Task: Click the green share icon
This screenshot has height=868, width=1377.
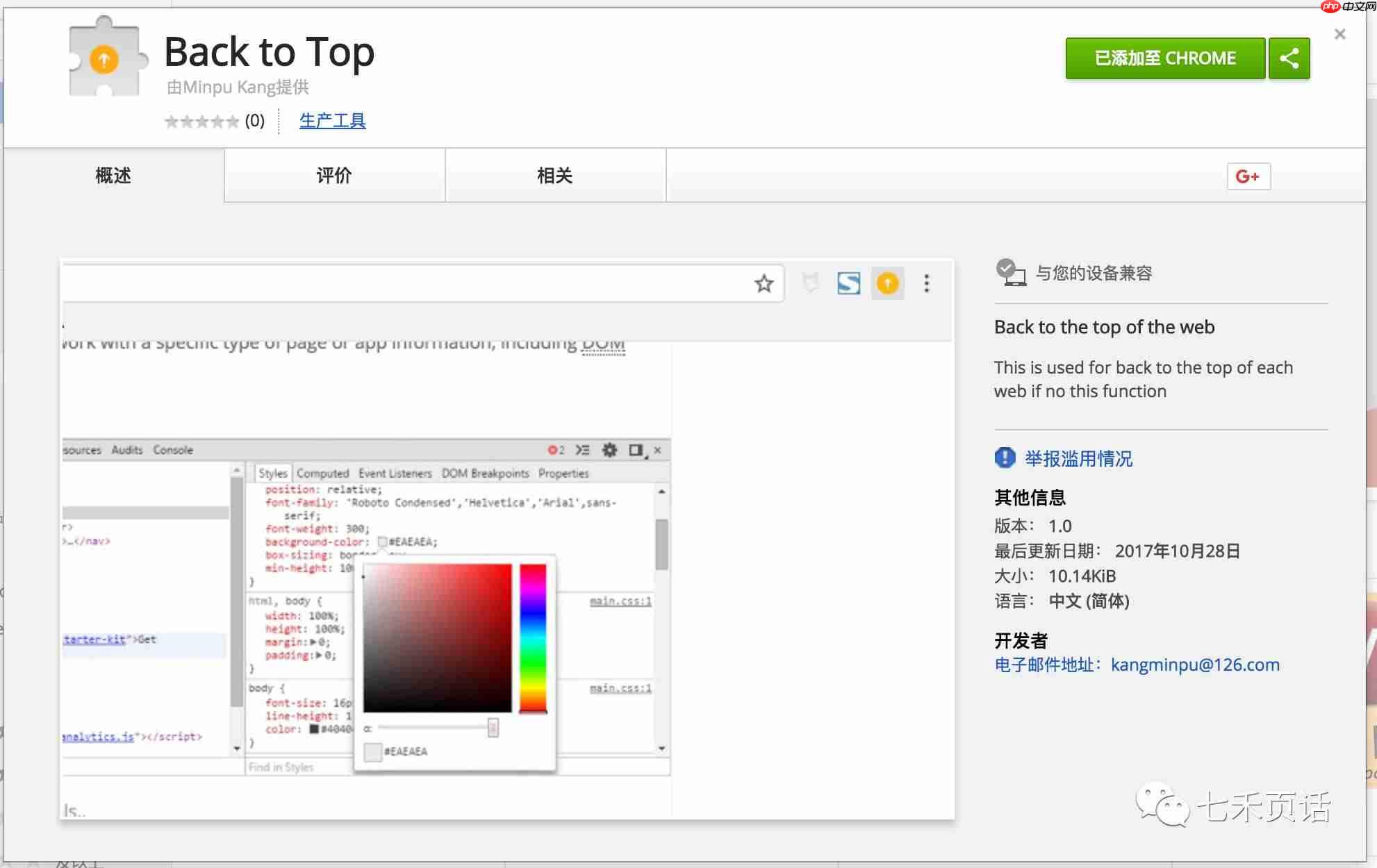Action: click(x=1289, y=58)
